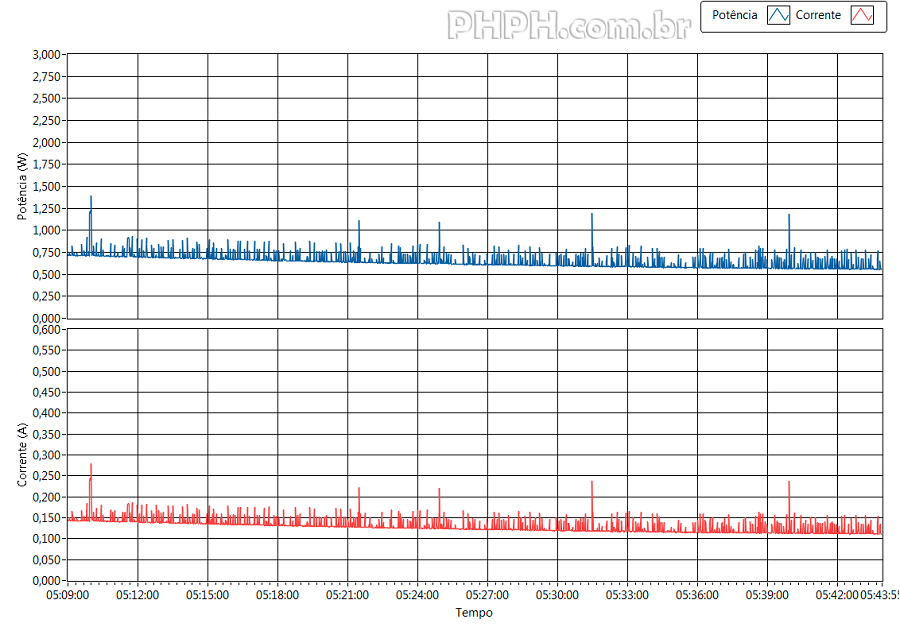Click the 1,500 tick on power axis
The width and height of the screenshot is (900, 627).
[47, 186]
